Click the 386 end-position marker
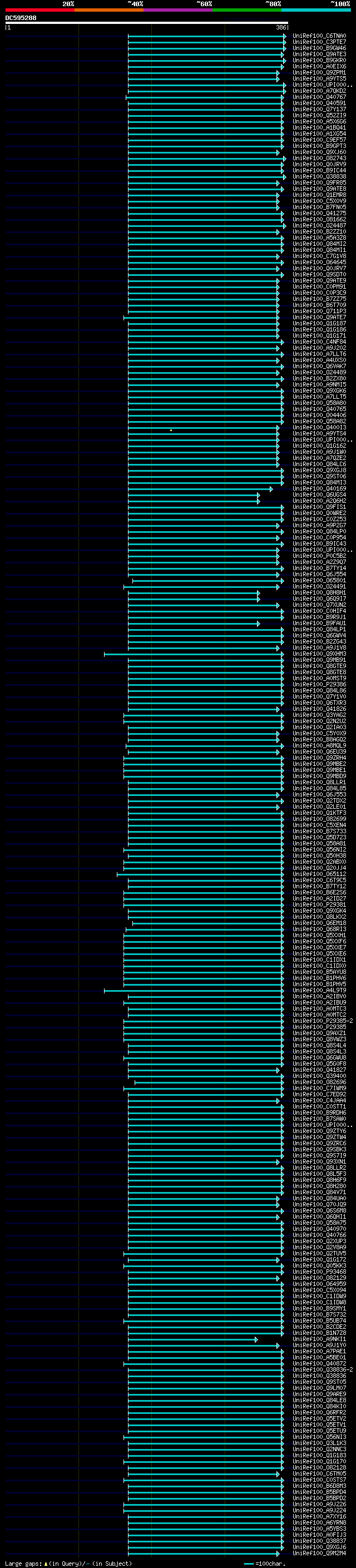The height and width of the screenshot is (1568, 356). click(x=281, y=27)
